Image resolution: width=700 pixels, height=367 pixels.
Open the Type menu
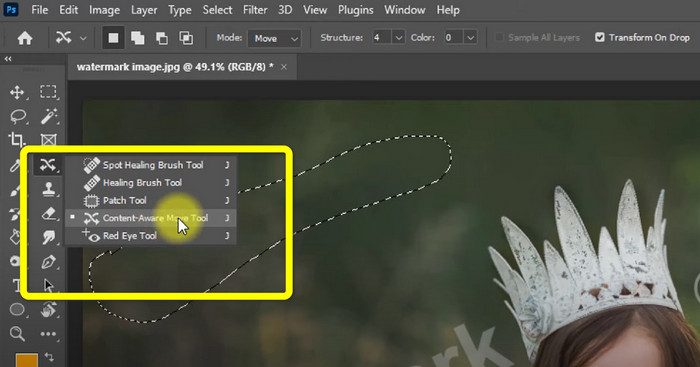pyautogui.click(x=179, y=10)
